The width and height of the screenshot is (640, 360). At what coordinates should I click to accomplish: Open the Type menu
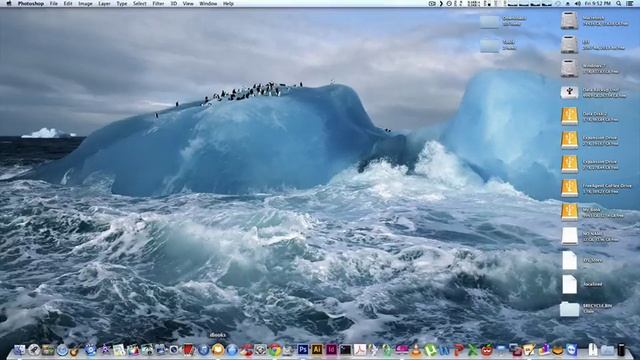coord(122,3)
